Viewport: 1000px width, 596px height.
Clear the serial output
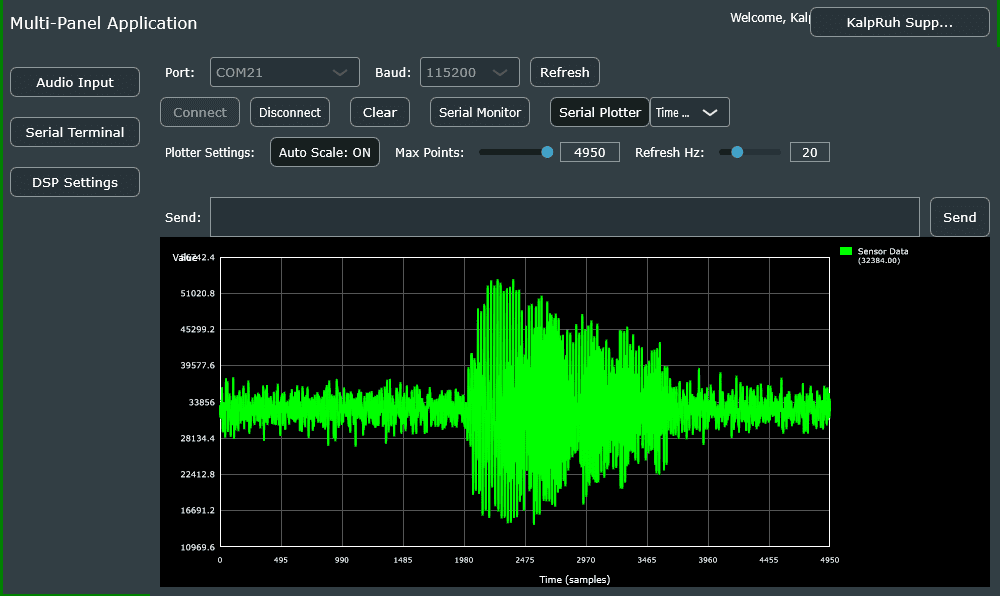click(379, 112)
